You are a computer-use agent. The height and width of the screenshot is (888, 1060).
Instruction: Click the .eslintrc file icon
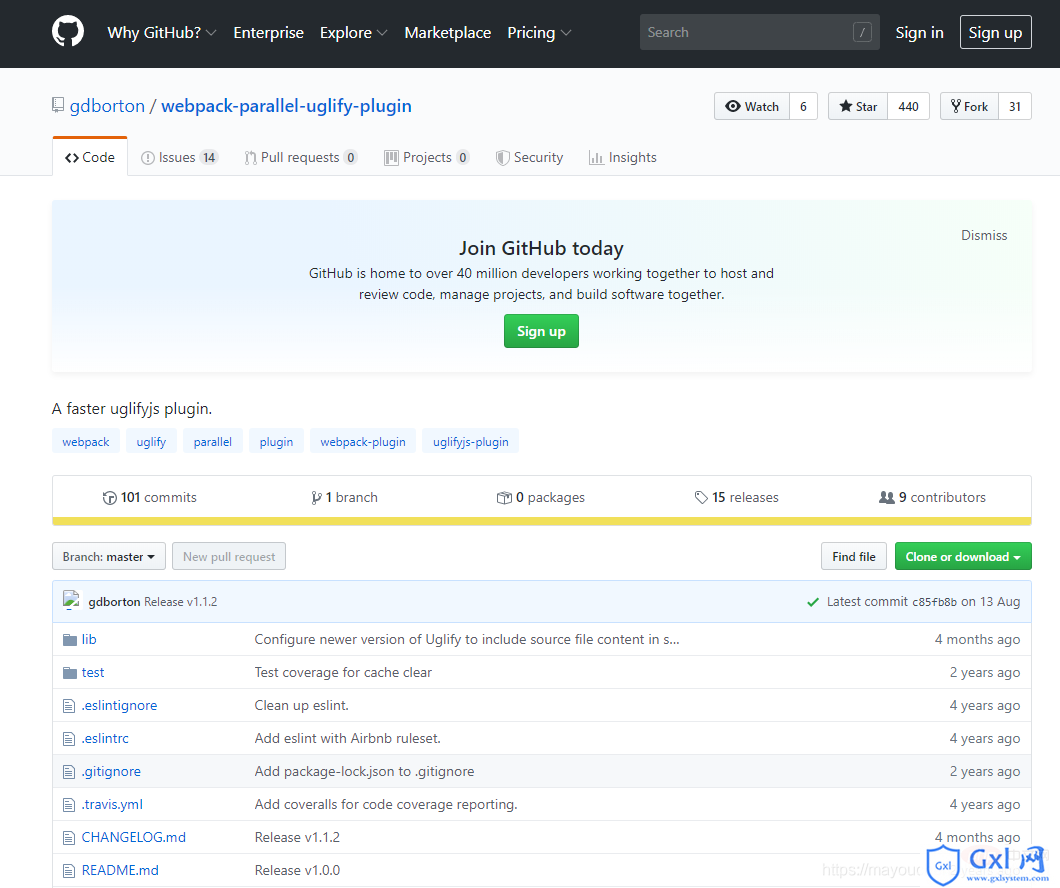tap(69, 739)
